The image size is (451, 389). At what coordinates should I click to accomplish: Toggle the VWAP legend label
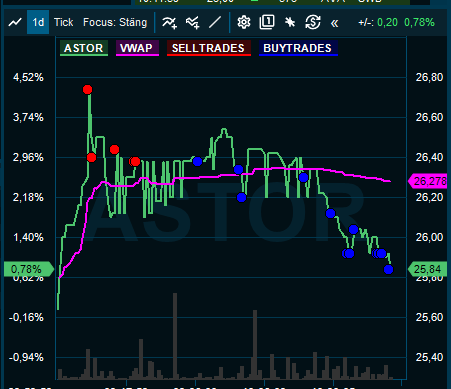136,48
